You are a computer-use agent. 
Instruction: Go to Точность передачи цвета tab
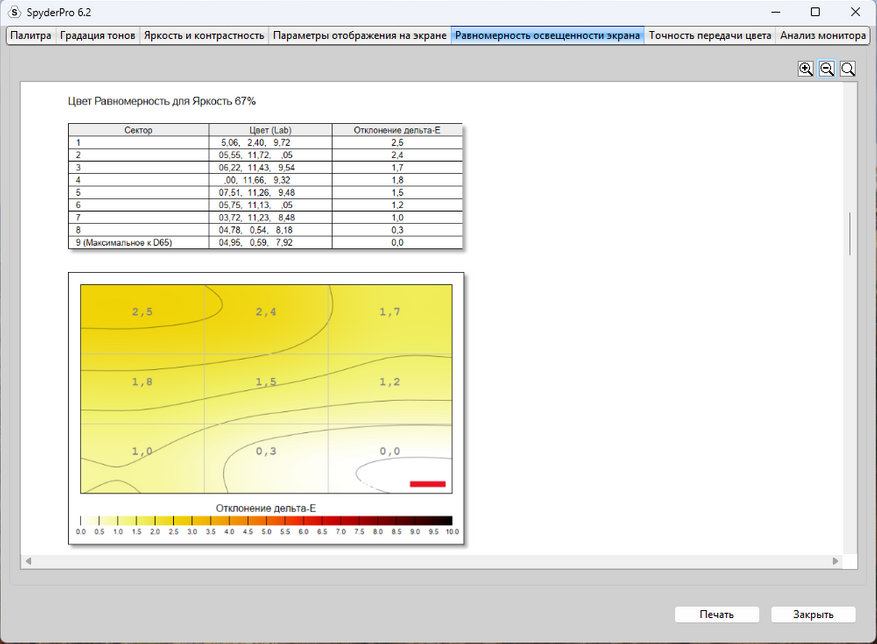click(x=710, y=35)
